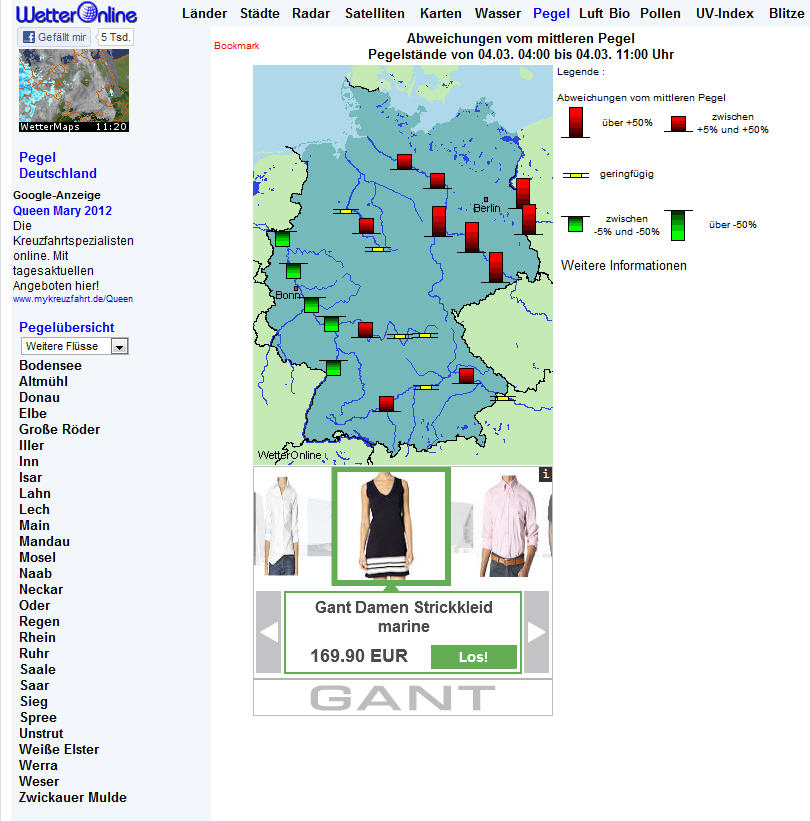Select the Pegel navigation item
The image size is (810, 821).
coord(551,14)
